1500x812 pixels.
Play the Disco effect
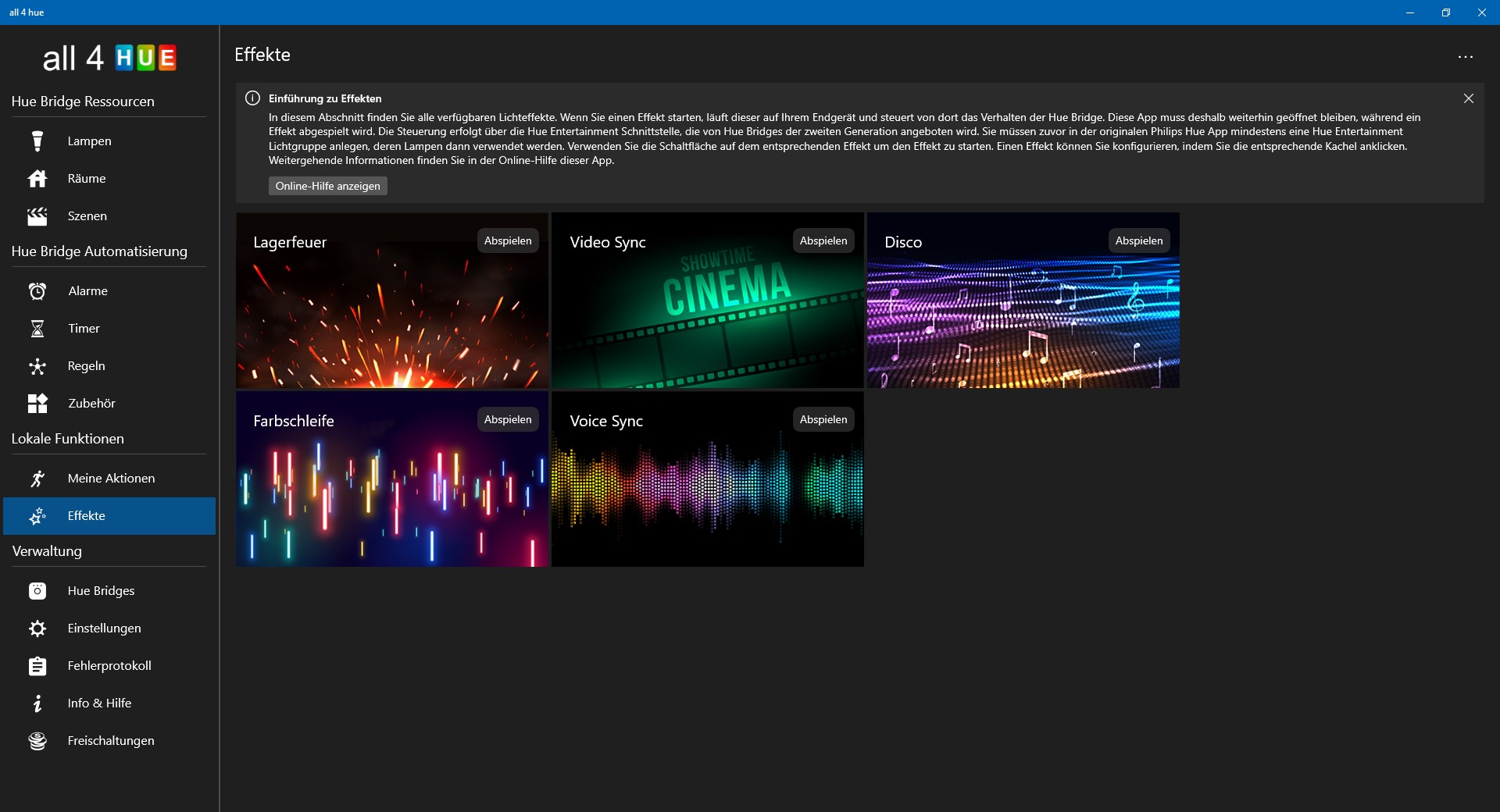1139,240
